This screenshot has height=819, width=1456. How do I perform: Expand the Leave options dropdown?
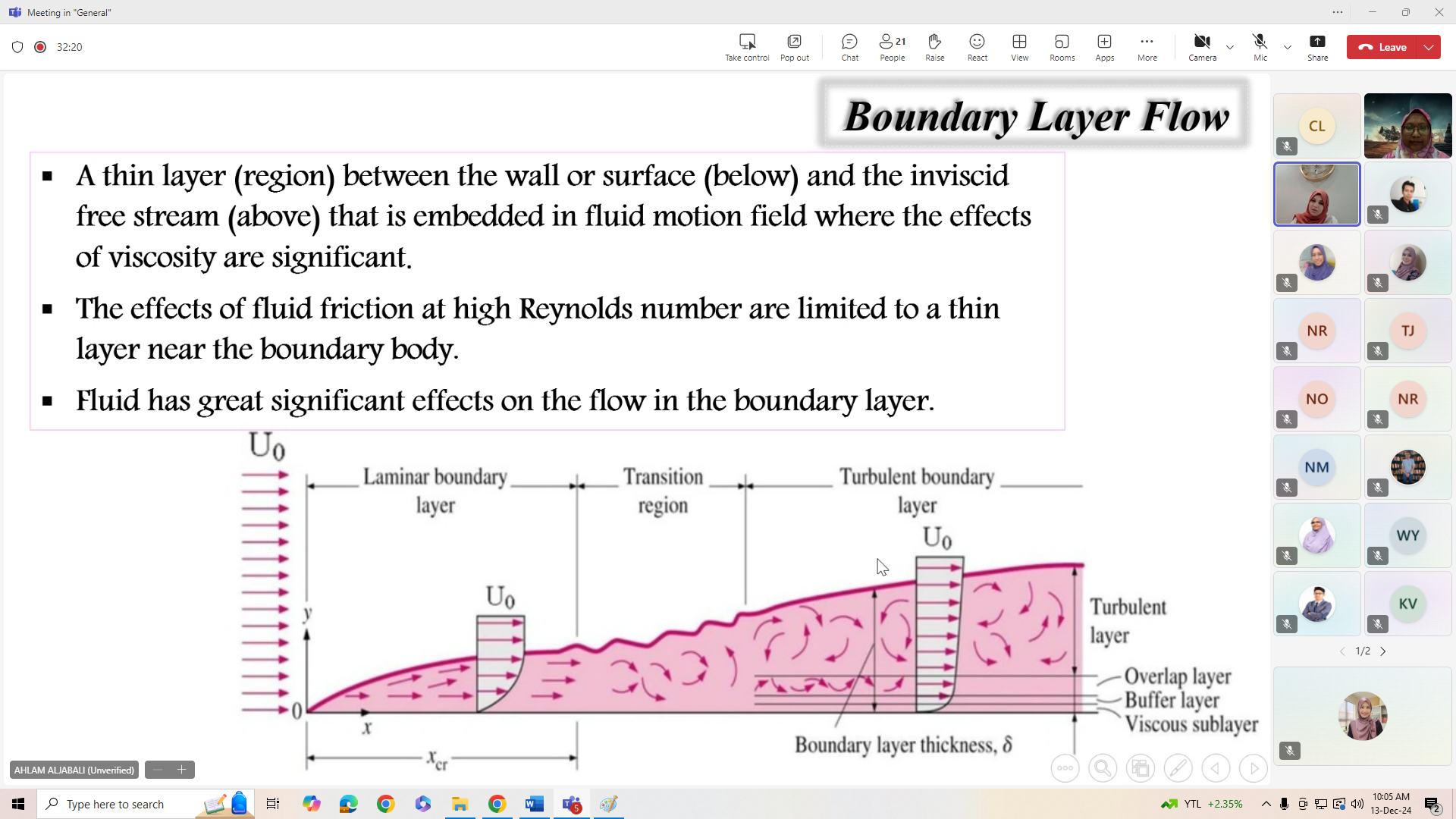tap(1429, 47)
